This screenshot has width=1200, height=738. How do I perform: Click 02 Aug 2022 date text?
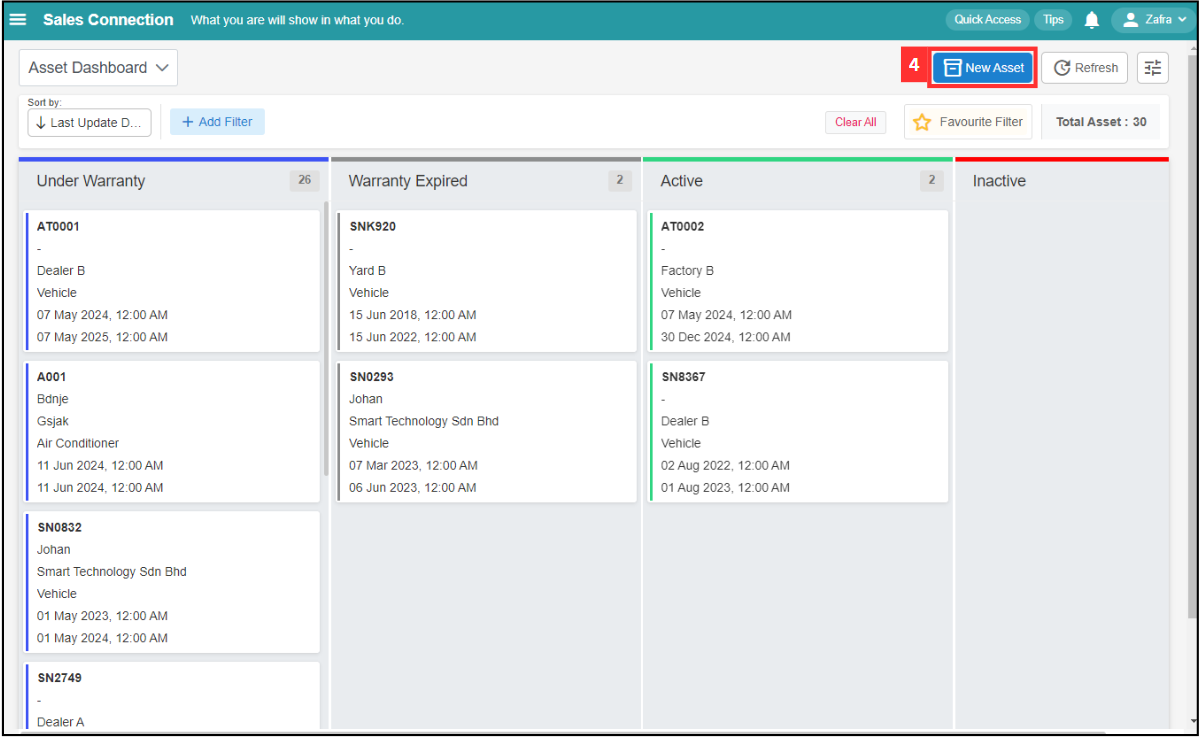coord(725,465)
